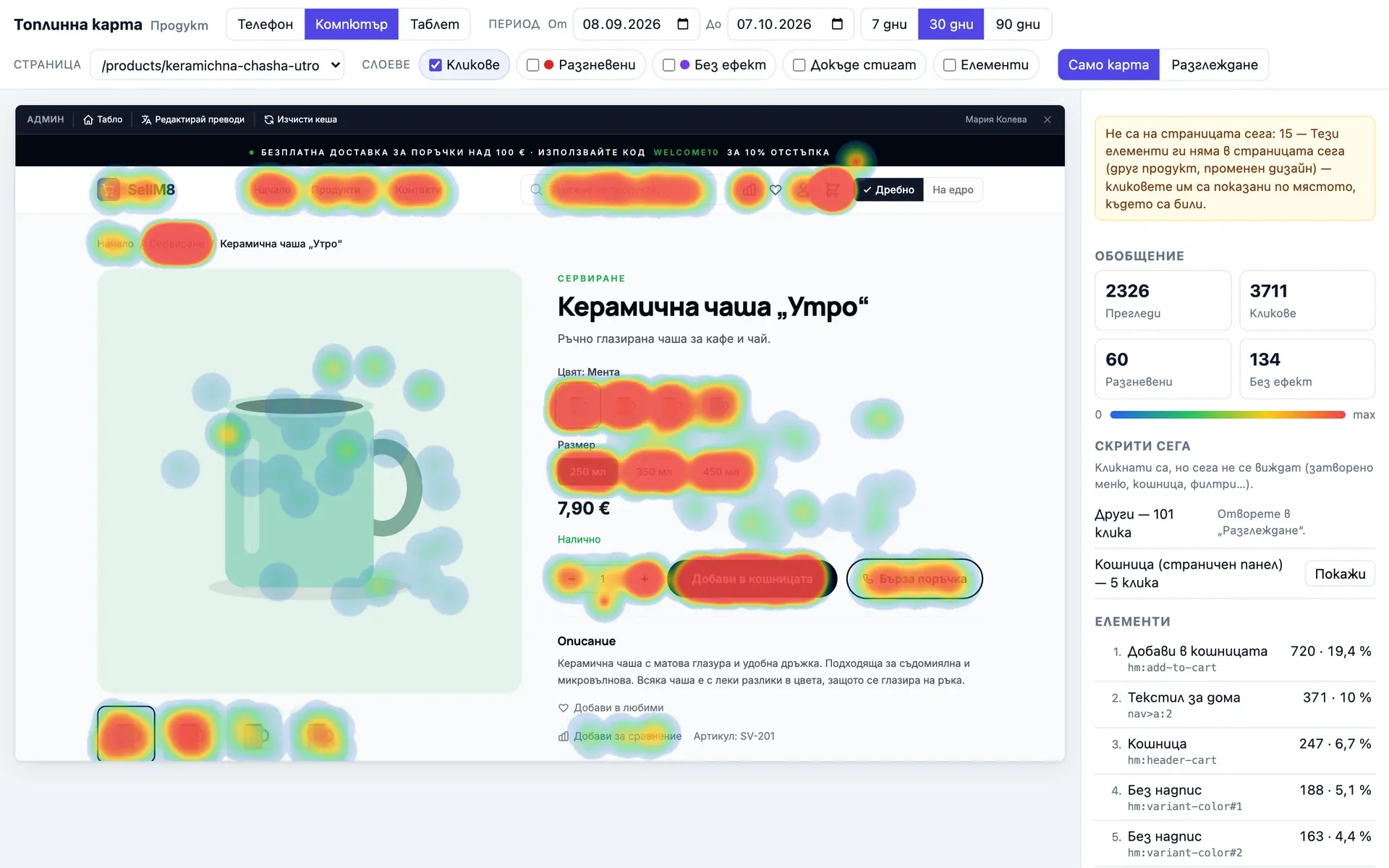Image resolution: width=1389 pixels, height=868 pixels.
Task: Click the До date field 07.10.2026
Action: point(790,24)
